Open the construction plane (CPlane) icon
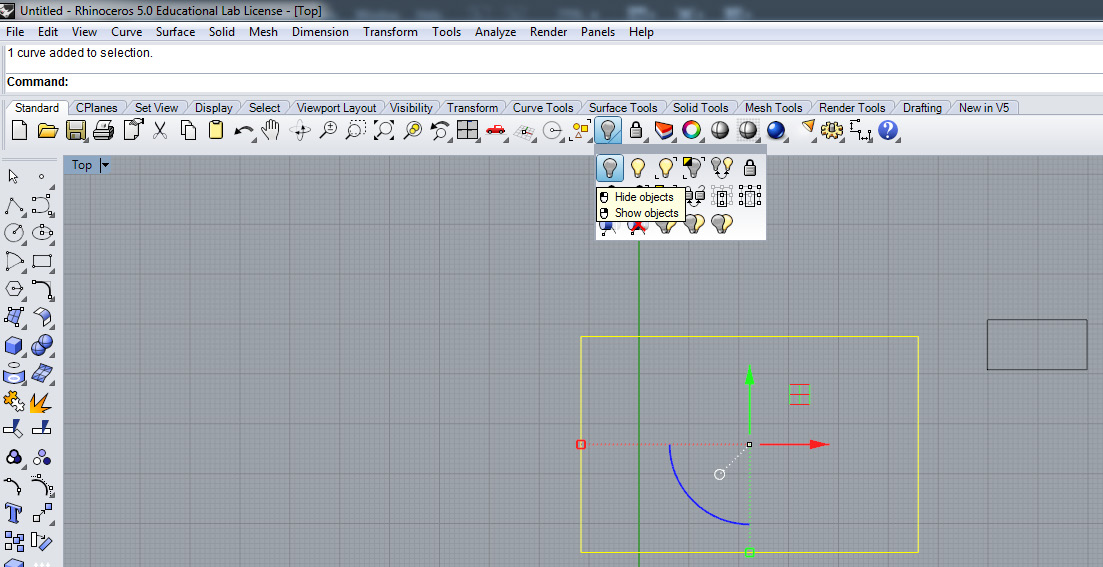 point(525,131)
